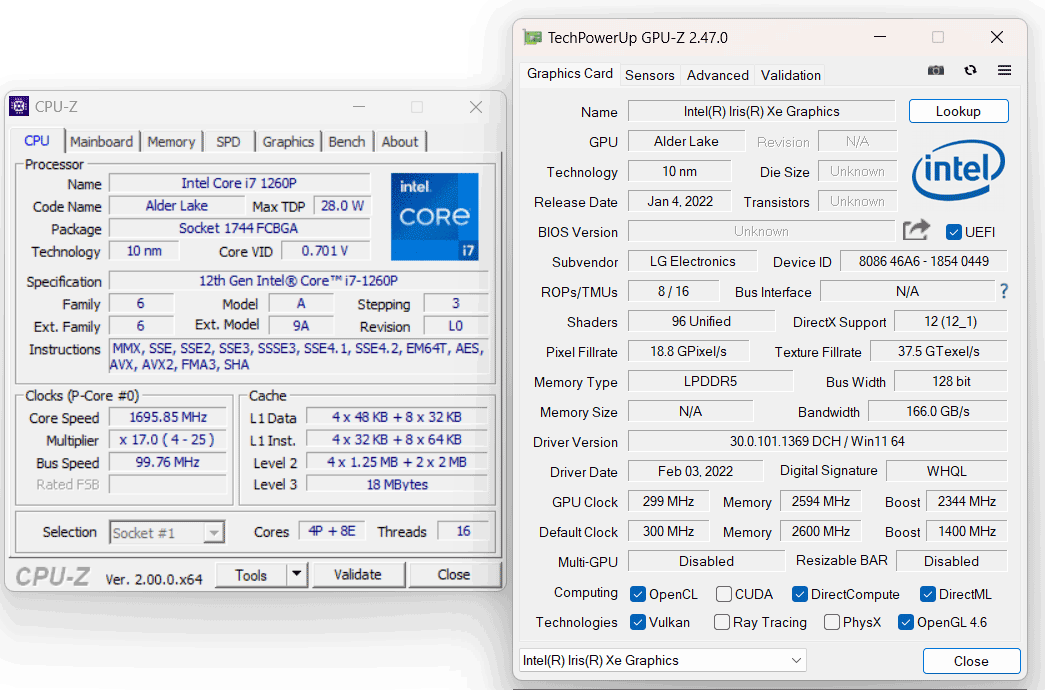Click the Max TDP 28.0 W value
The width and height of the screenshot is (1045, 690).
point(343,206)
